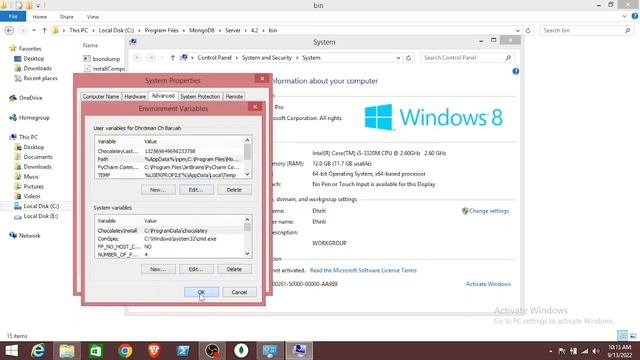
Task: Open Downloads under Favorites
Action: 38,69
